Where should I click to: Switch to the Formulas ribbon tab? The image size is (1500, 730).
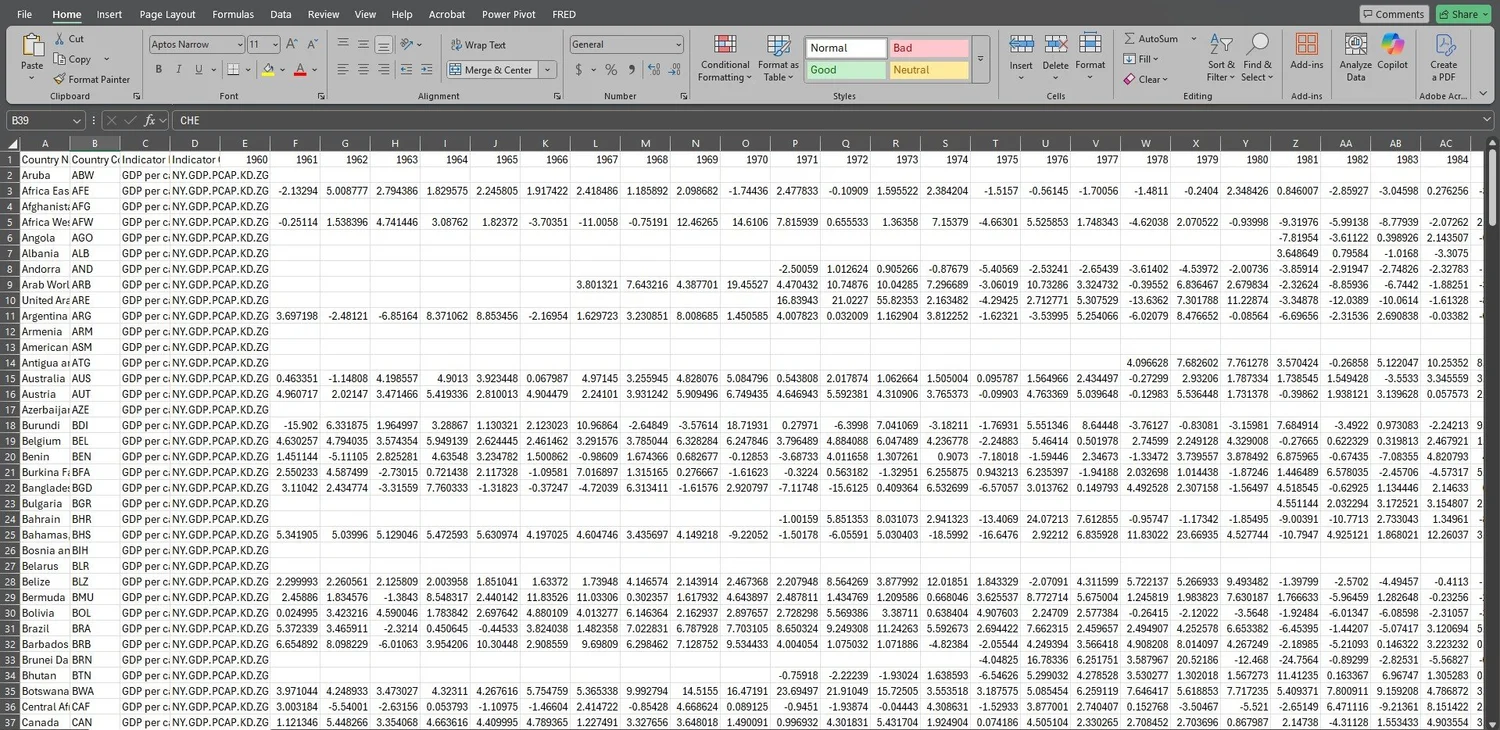(232, 14)
